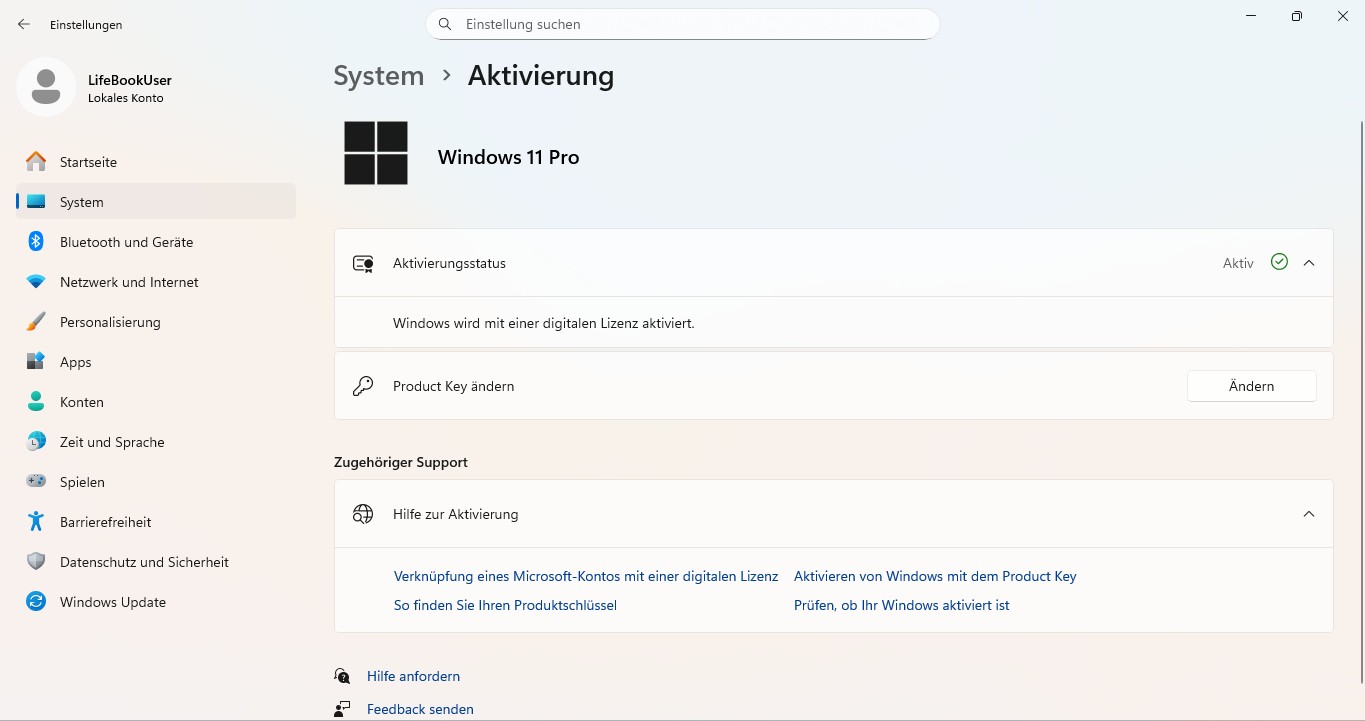Open Bluetooth und Geräte via its icon

(x=36, y=242)
